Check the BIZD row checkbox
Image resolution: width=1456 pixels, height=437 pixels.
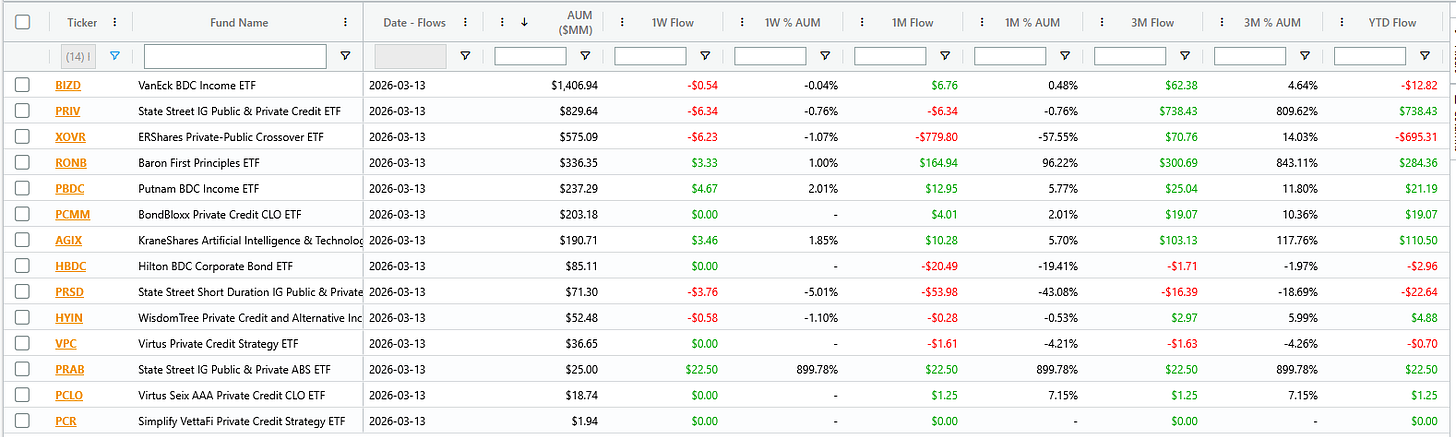23,86
